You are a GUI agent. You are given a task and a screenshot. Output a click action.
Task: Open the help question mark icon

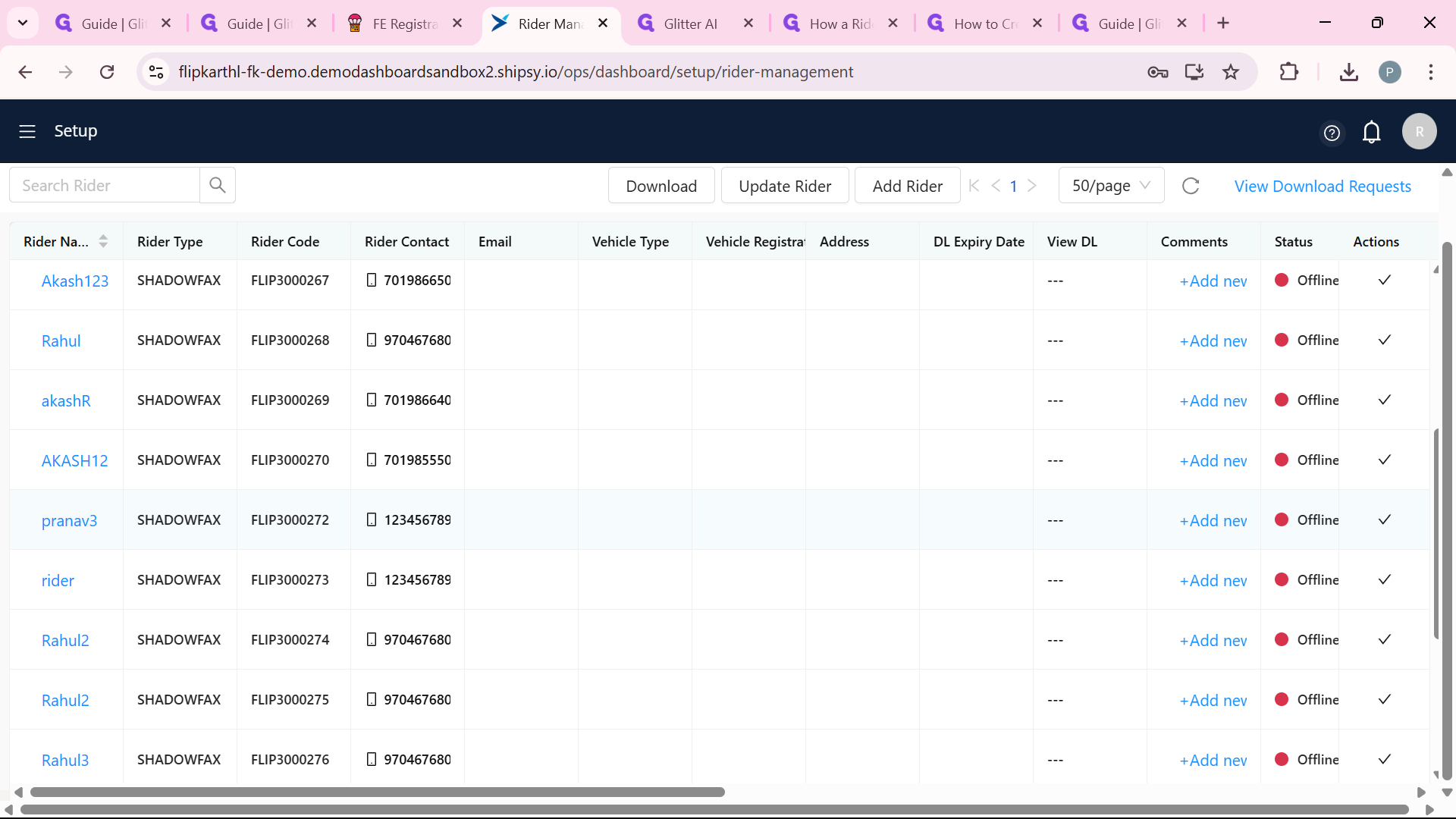(x=1332, y=133)
